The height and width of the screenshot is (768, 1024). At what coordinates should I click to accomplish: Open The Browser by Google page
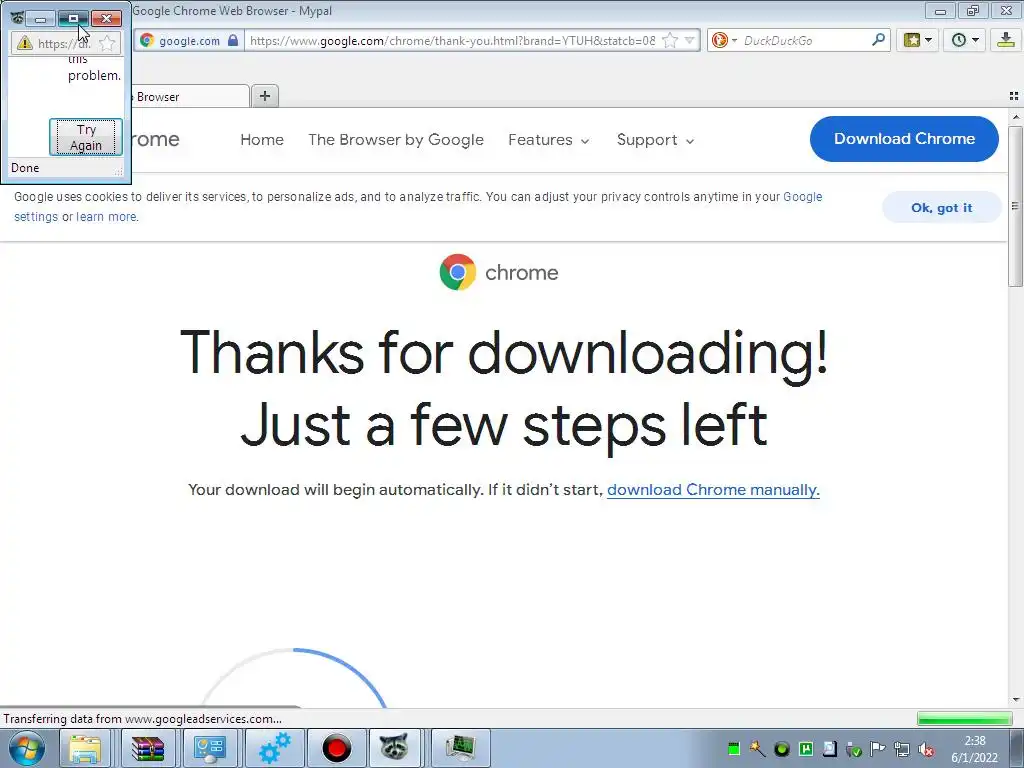click(396, 140)
